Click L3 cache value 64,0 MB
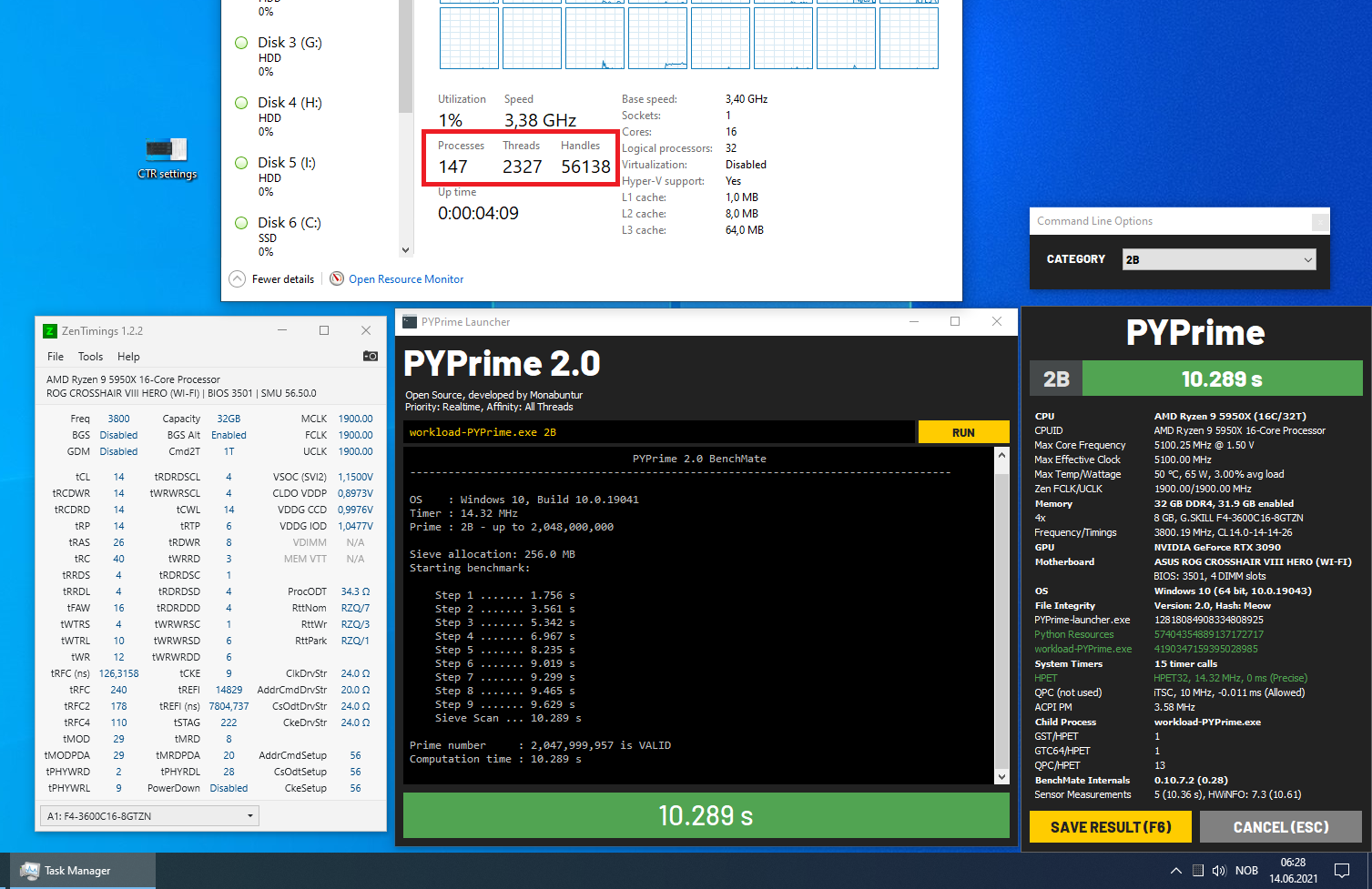Screen dimensions: 1372x889 (745, 230)
